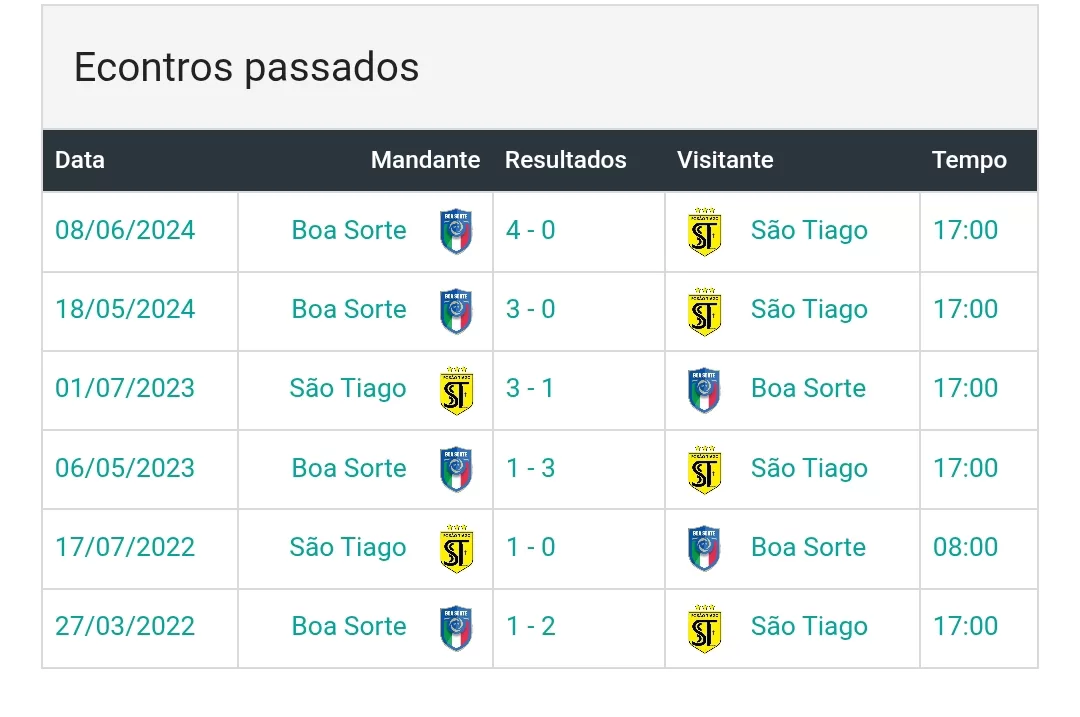Click São Tiago crest in 08/06/2024 row
The height and width of the screenshot is (717, 1080).
(x=705, y=231)
